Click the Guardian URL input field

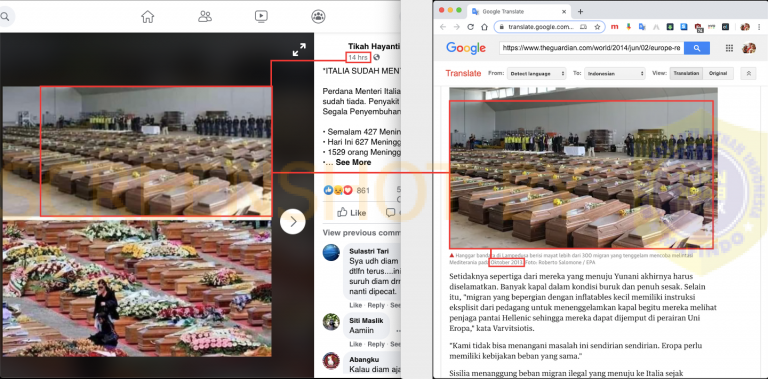point(591,48)
